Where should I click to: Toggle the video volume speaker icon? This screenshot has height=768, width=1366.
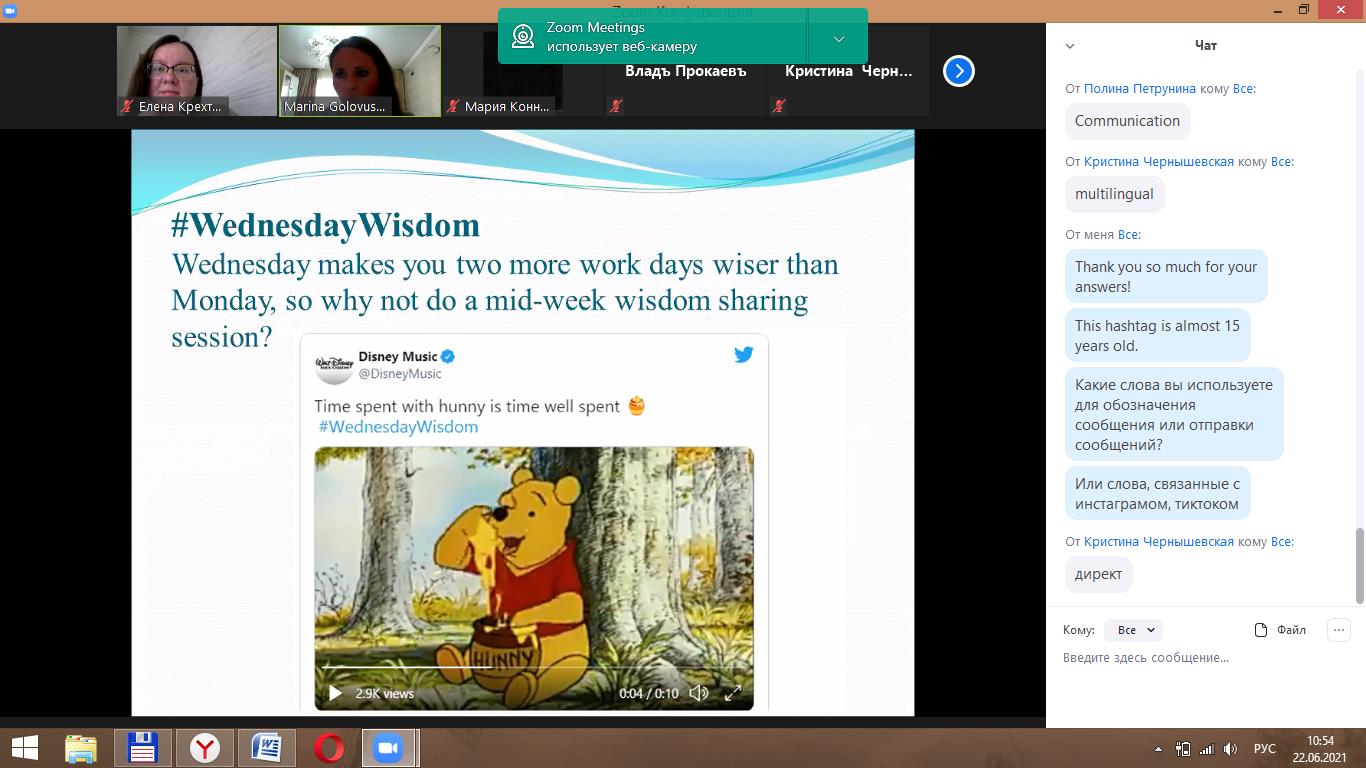click(x=699, y=693)
